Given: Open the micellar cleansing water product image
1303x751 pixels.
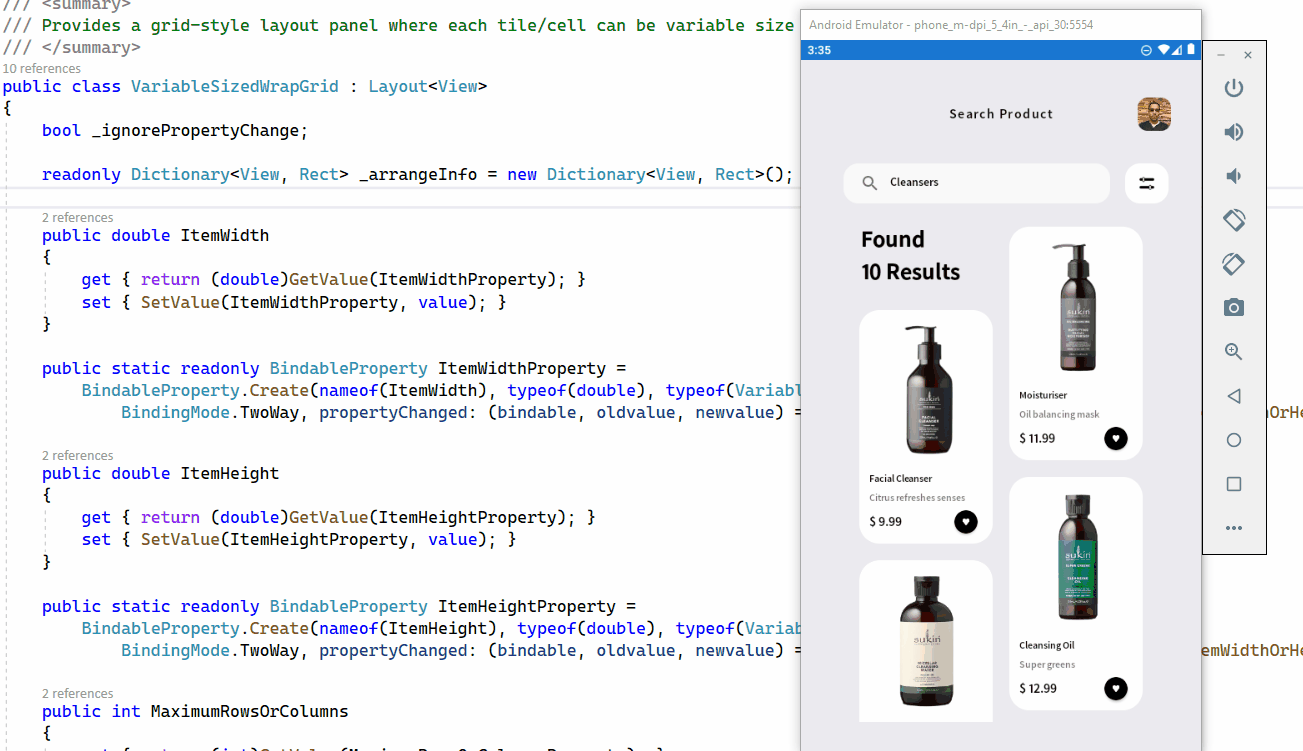Looking at the screenshot, I should pyautogui.click(x=926, y=640).
